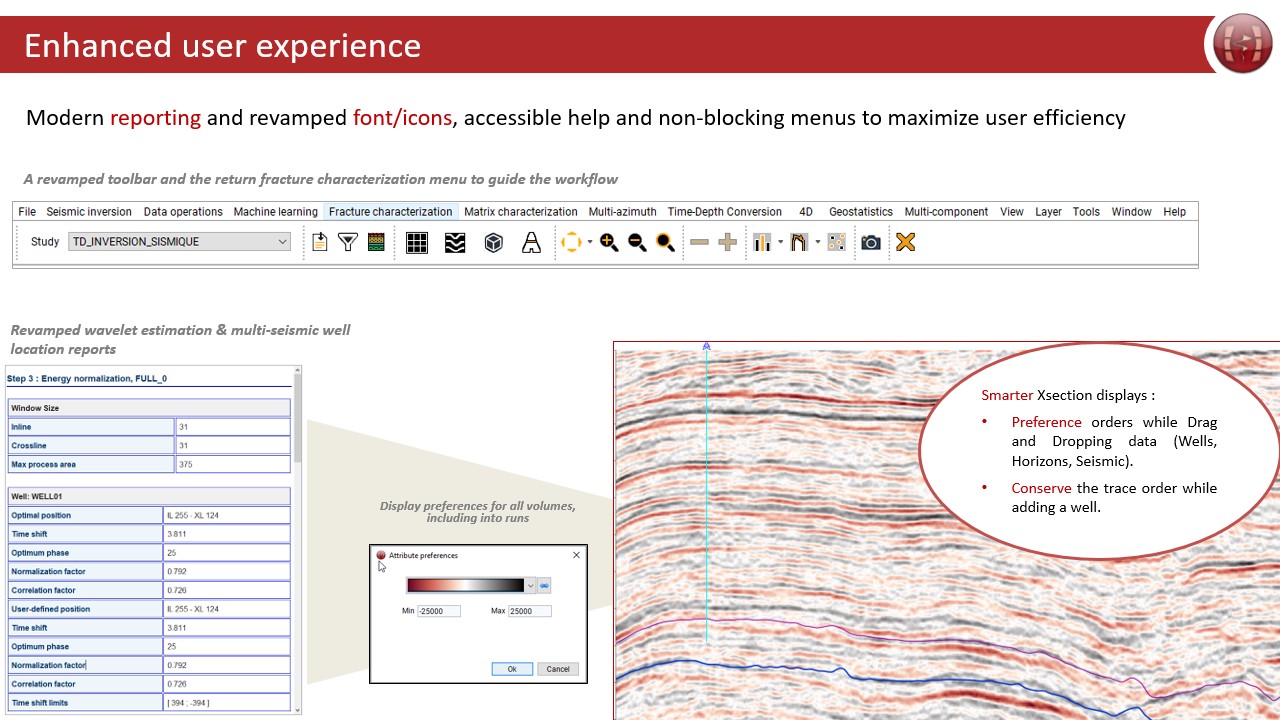The image size is (1280, 720).
Task: Click the black grid view icon
Action: [x=417, y=243]
